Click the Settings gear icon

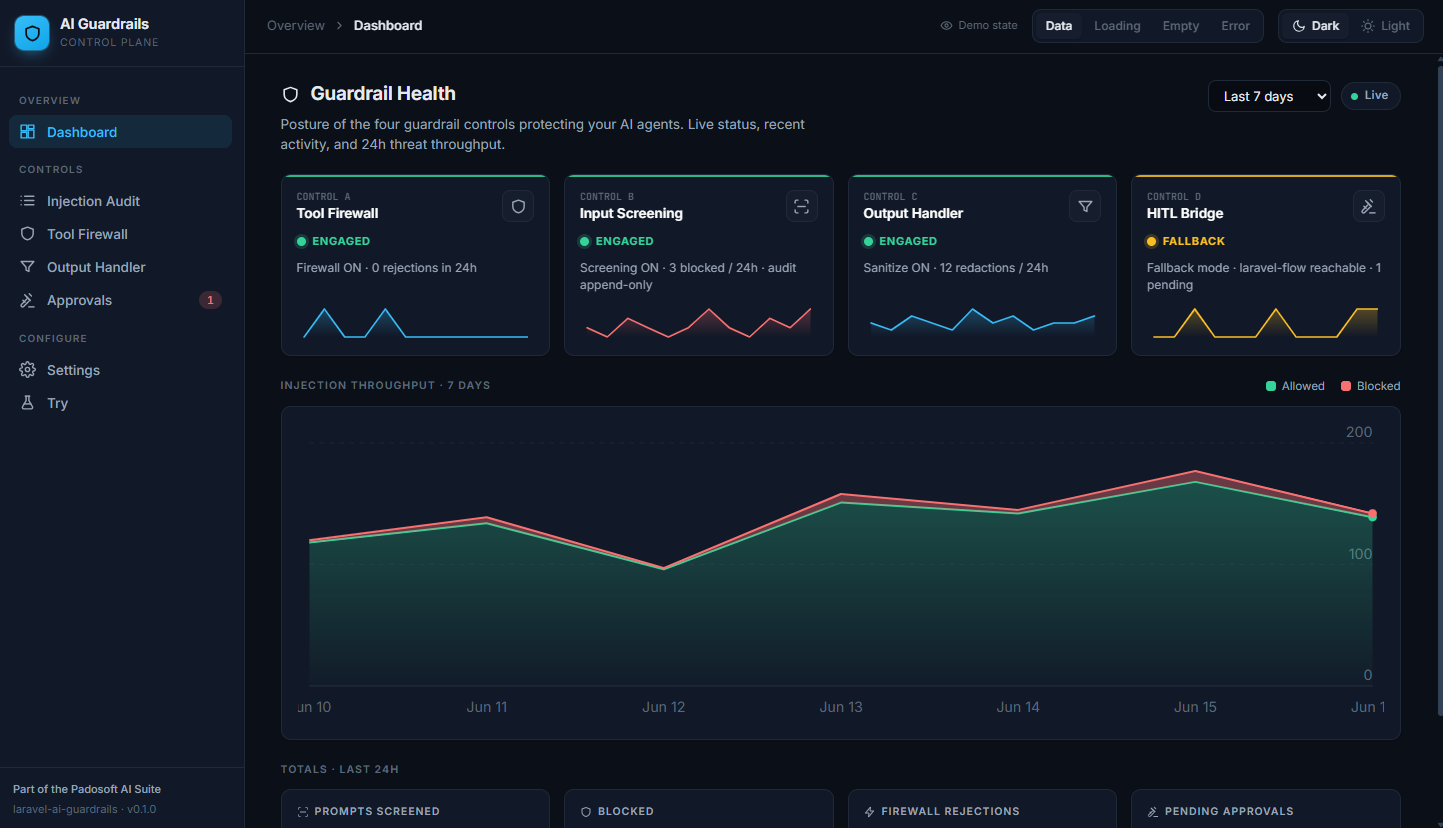[x=28, y=370]
